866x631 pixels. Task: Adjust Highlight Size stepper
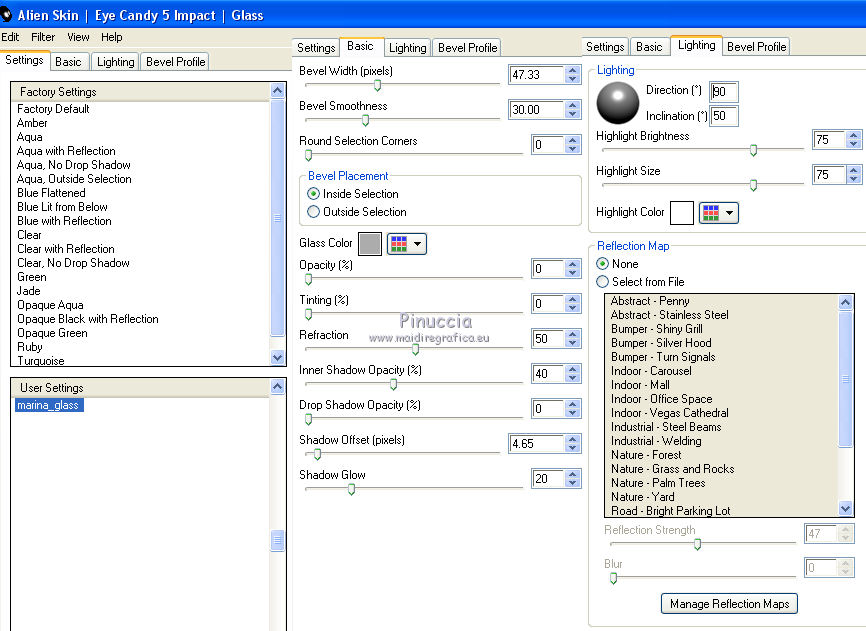click(x=854, y=175)
